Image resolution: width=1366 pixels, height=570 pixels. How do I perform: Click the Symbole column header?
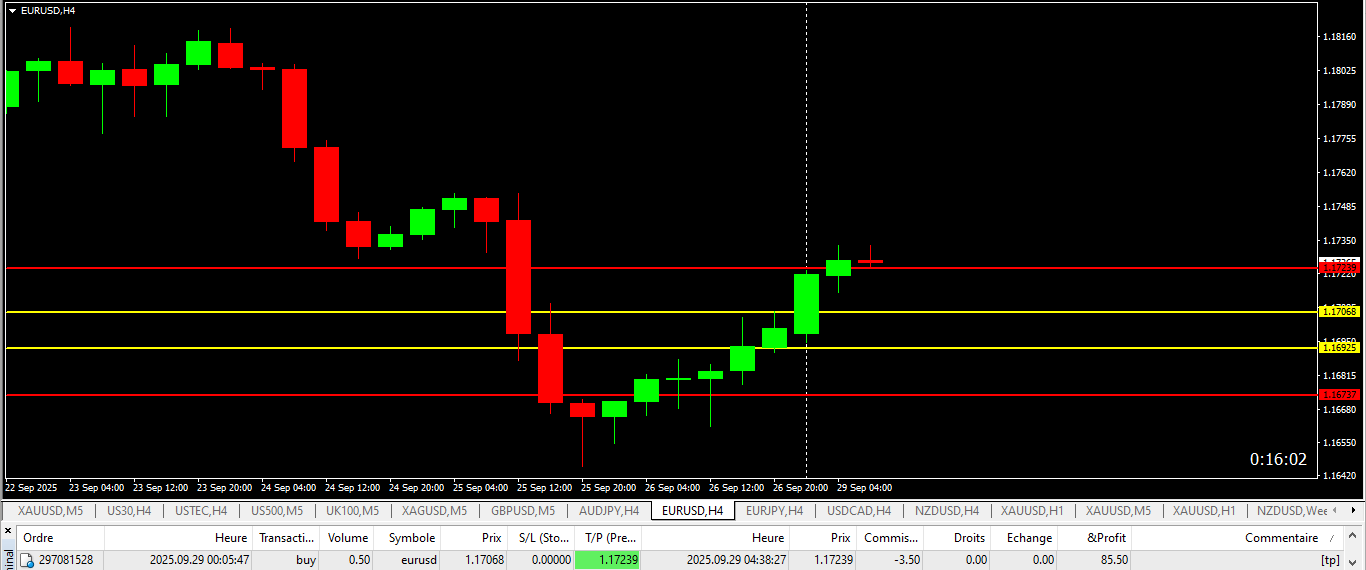412,538
